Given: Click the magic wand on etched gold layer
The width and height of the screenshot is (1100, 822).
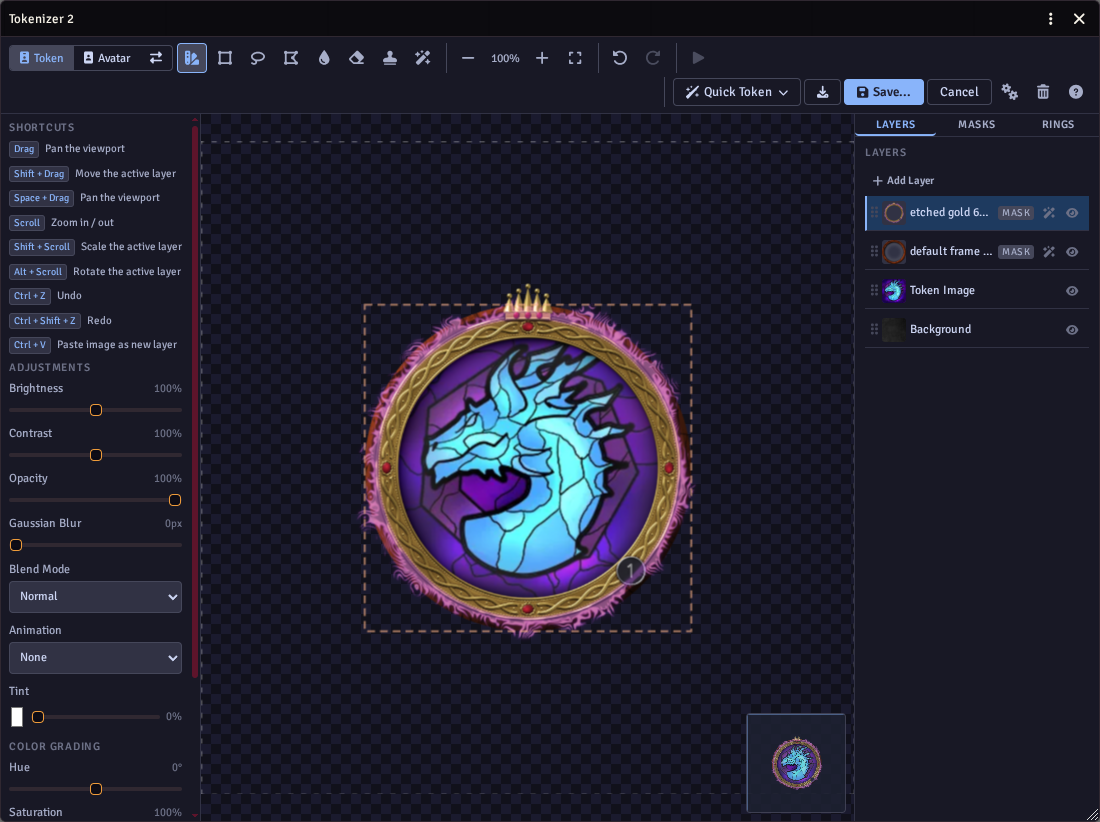Looking at the screenshot, I should (1049, 213).
